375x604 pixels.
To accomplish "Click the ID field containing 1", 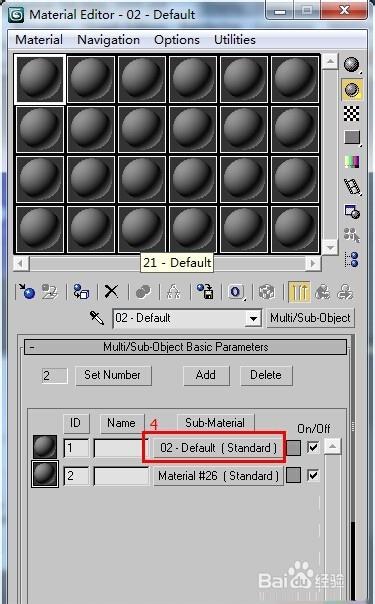I will pos(76,448).
